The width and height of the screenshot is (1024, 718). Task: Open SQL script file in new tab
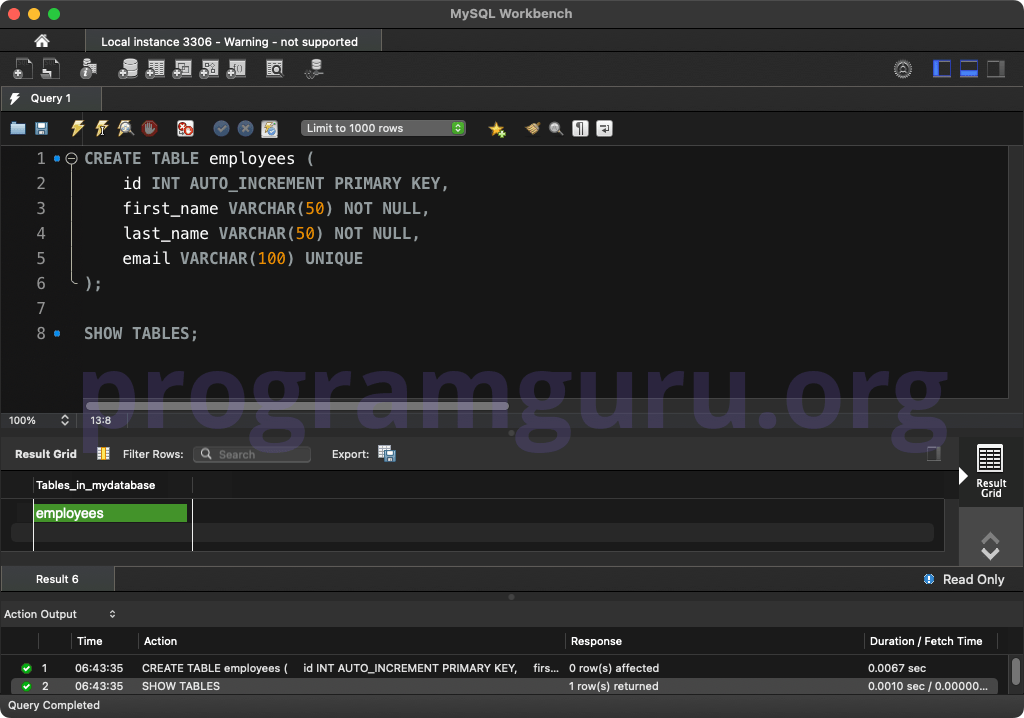50,69
